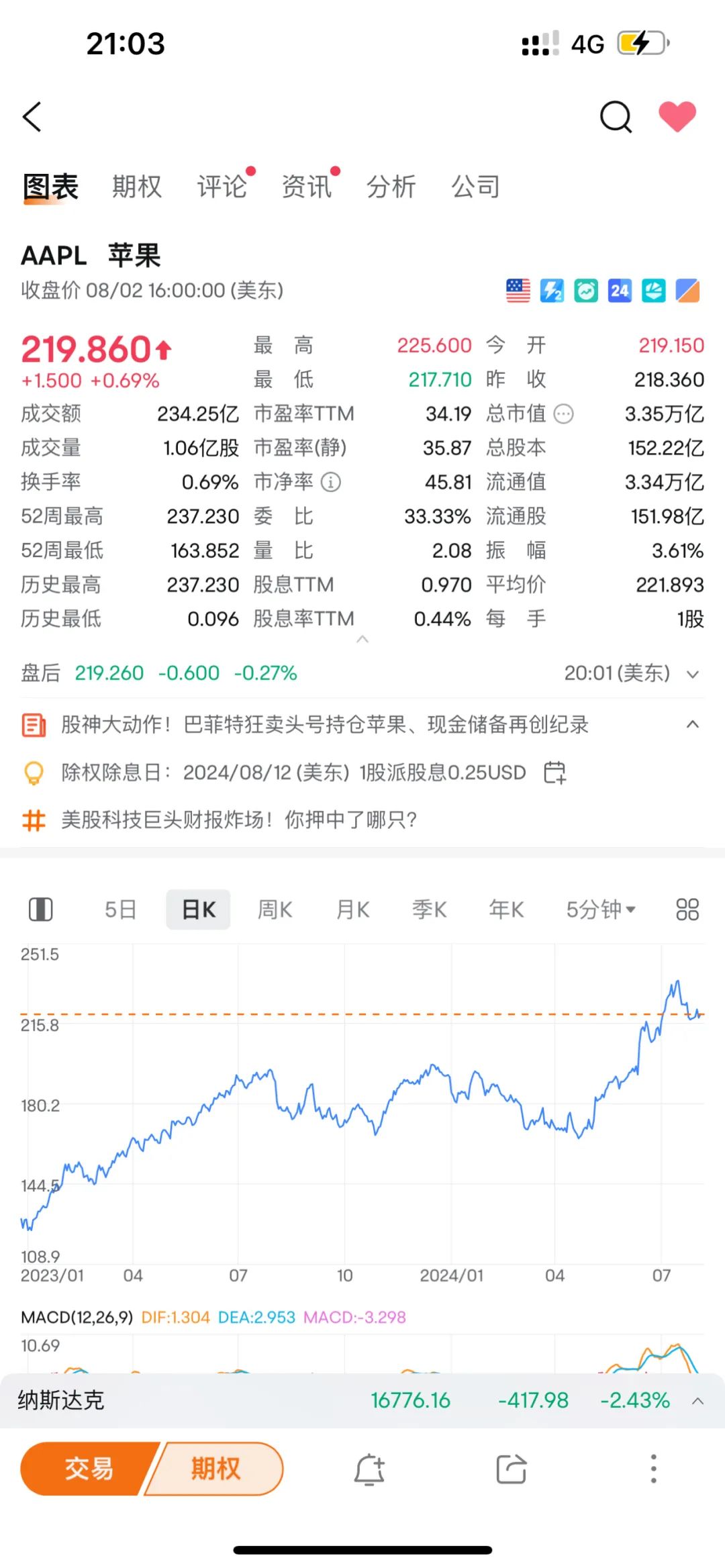Collapse the news notices with the chevron
The height and width of the screenshot is (1568, 725).
[x=693, y=724]
